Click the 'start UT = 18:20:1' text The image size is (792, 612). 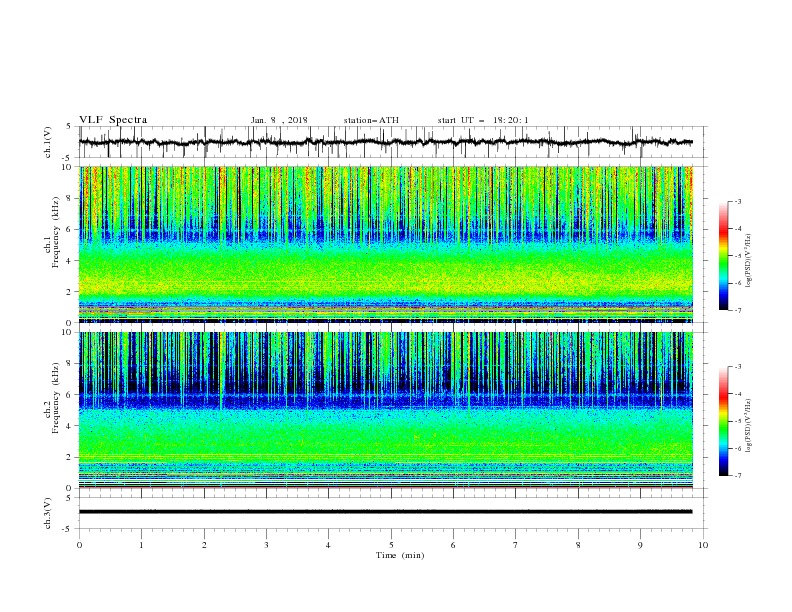483,120
